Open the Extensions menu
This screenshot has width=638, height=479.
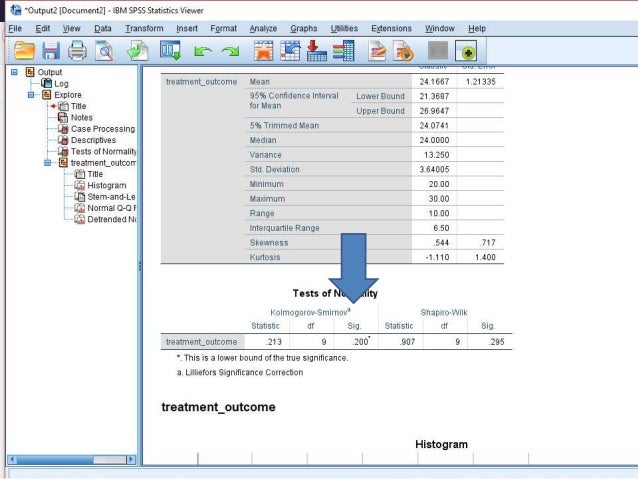(391, 28)
